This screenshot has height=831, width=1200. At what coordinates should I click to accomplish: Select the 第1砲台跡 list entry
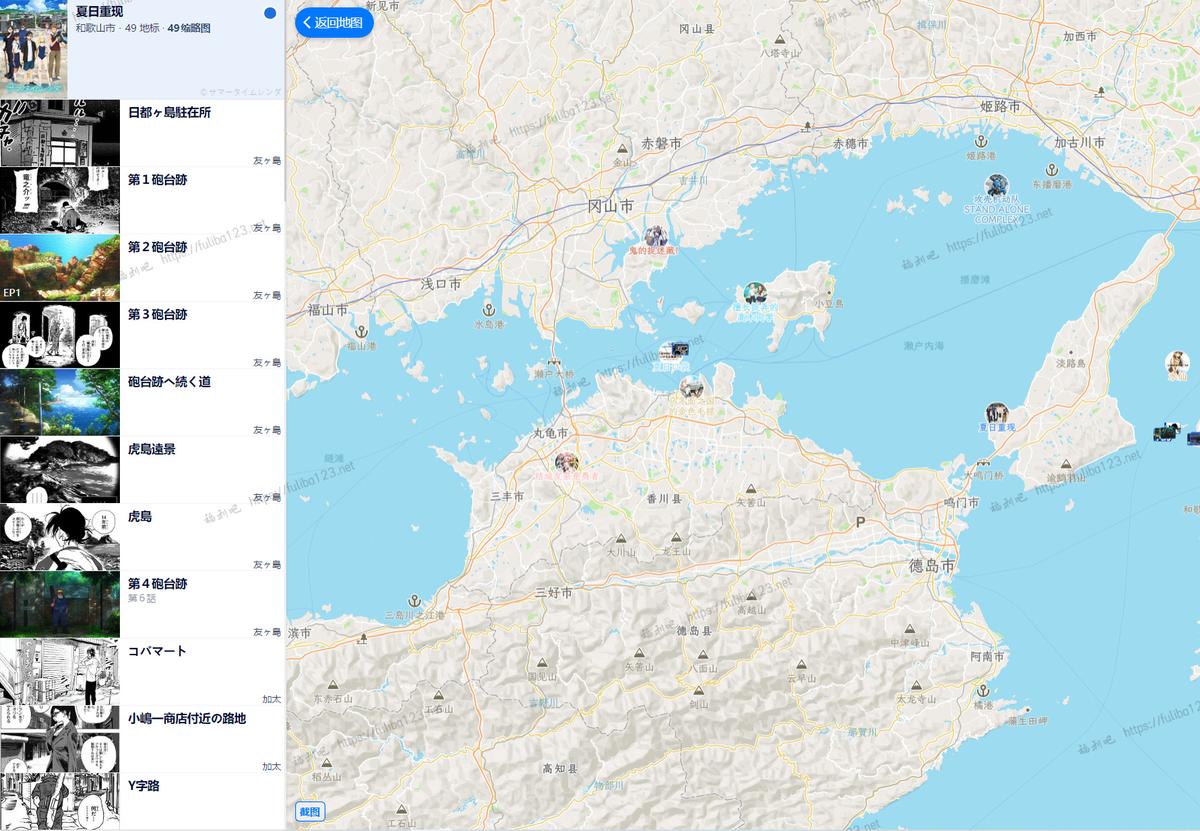[142, 200]
